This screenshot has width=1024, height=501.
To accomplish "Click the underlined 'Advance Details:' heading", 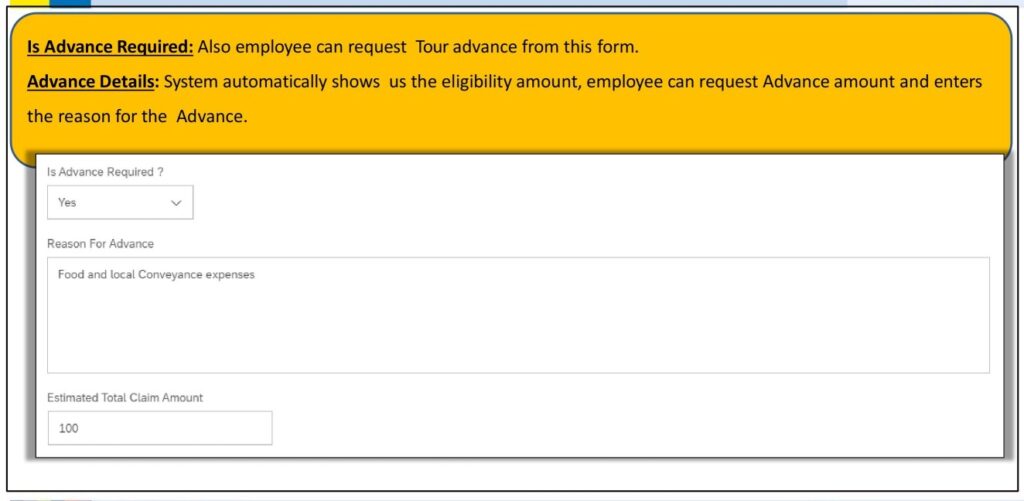I will pos(93,82).
